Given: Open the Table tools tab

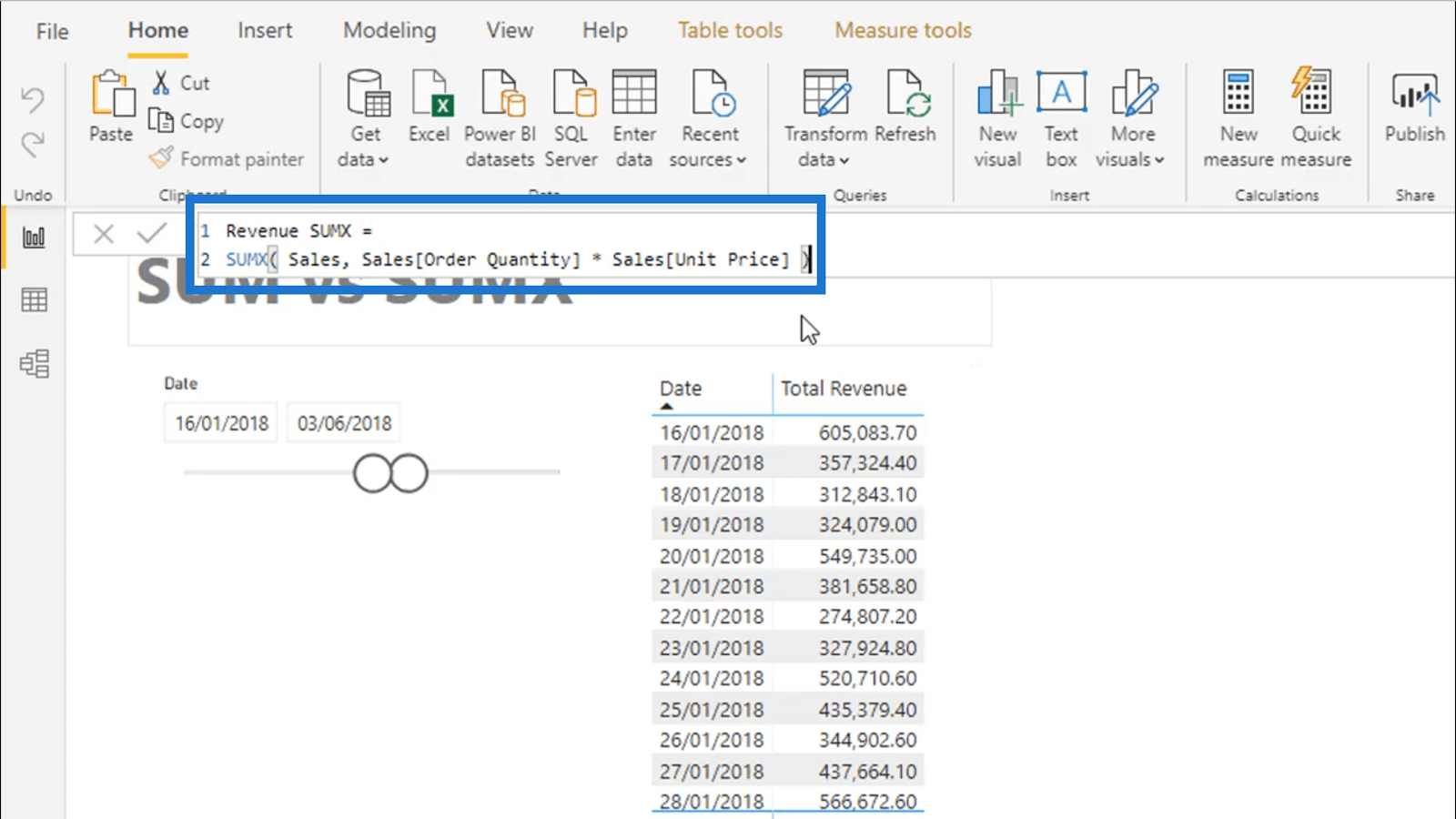Looking at the screenshot, I should pyautogui.click(x=730, y=30).
